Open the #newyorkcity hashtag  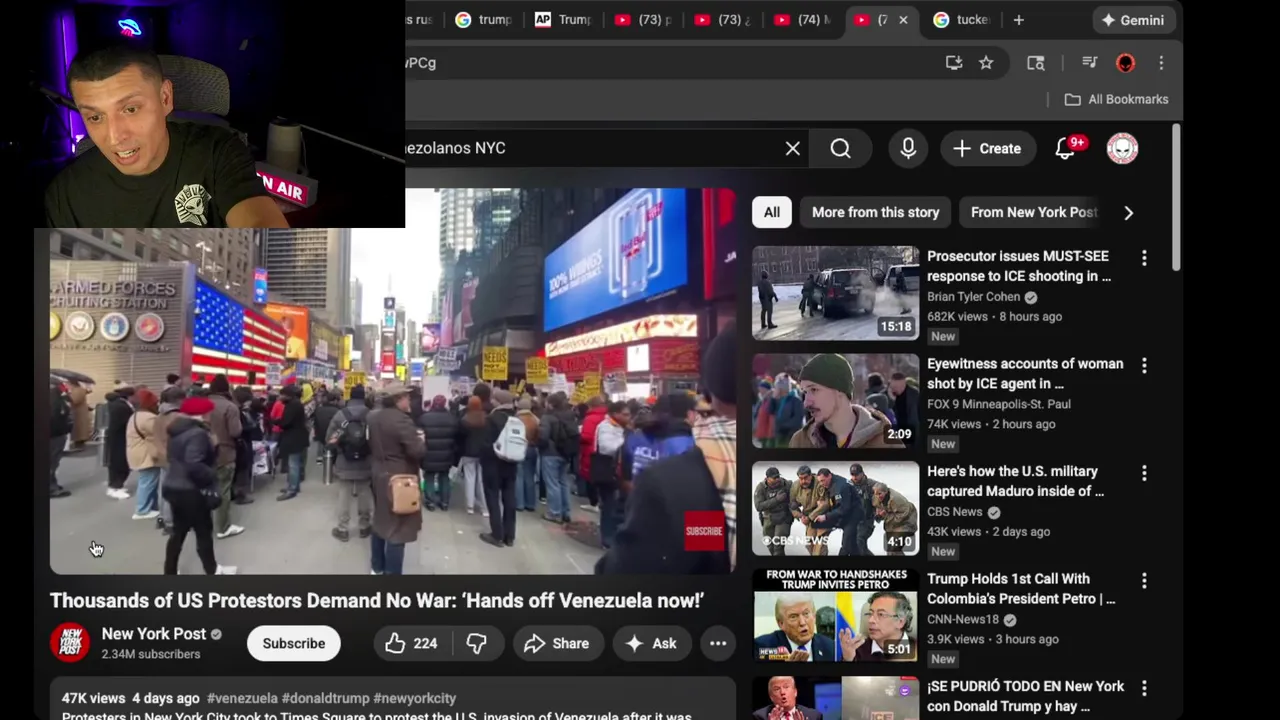pos(414,698)
